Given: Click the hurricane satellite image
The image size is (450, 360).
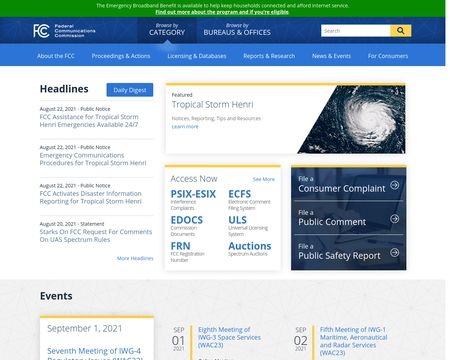Looking at the screenshot, I should (352, 119).
